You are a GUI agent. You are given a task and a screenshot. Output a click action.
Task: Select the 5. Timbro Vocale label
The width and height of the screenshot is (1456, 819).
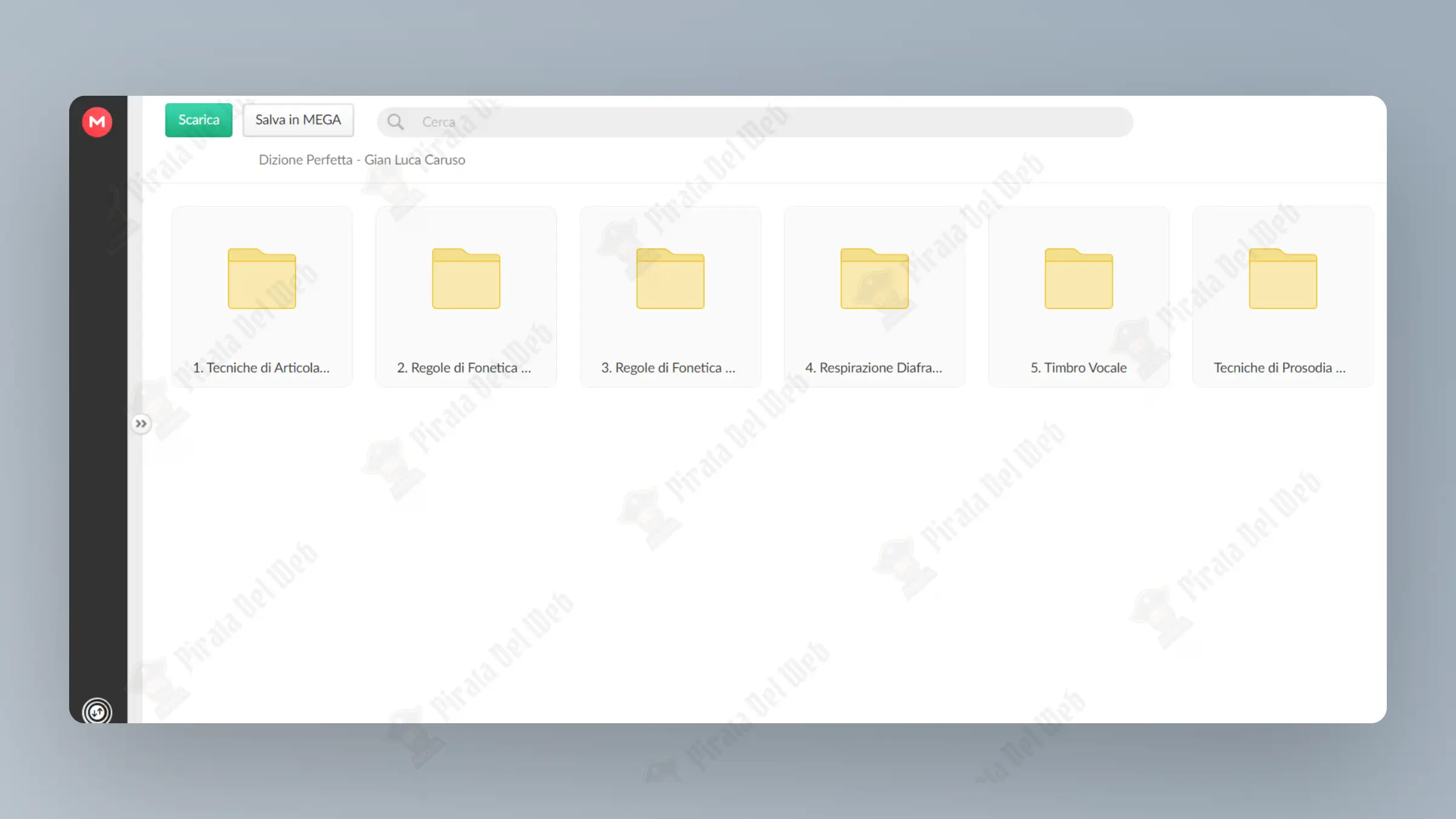click(x=1079, y=368)
